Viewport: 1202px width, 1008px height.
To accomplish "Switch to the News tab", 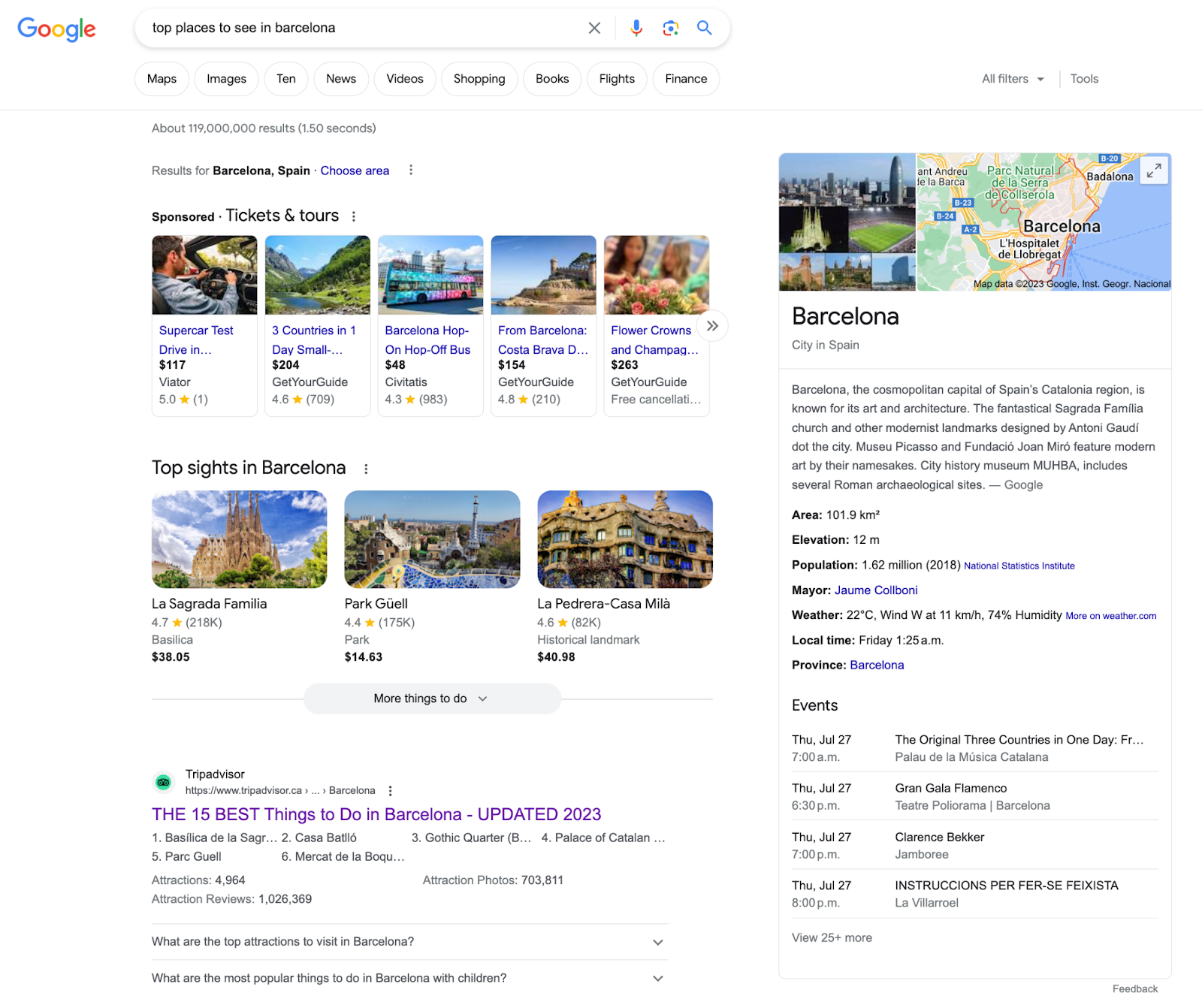I will pos(341,79).
